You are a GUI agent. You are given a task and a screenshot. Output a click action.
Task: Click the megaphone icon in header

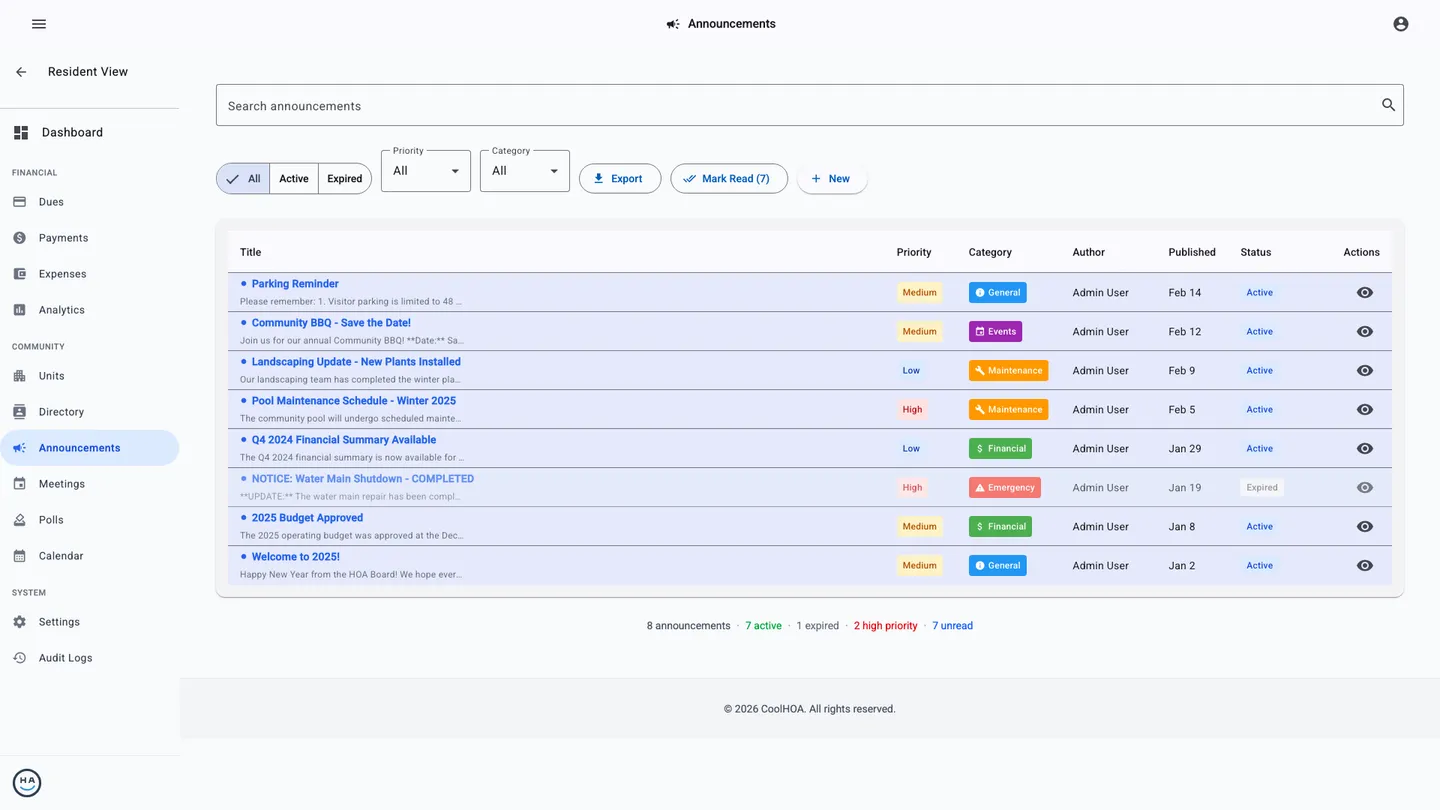673,24
